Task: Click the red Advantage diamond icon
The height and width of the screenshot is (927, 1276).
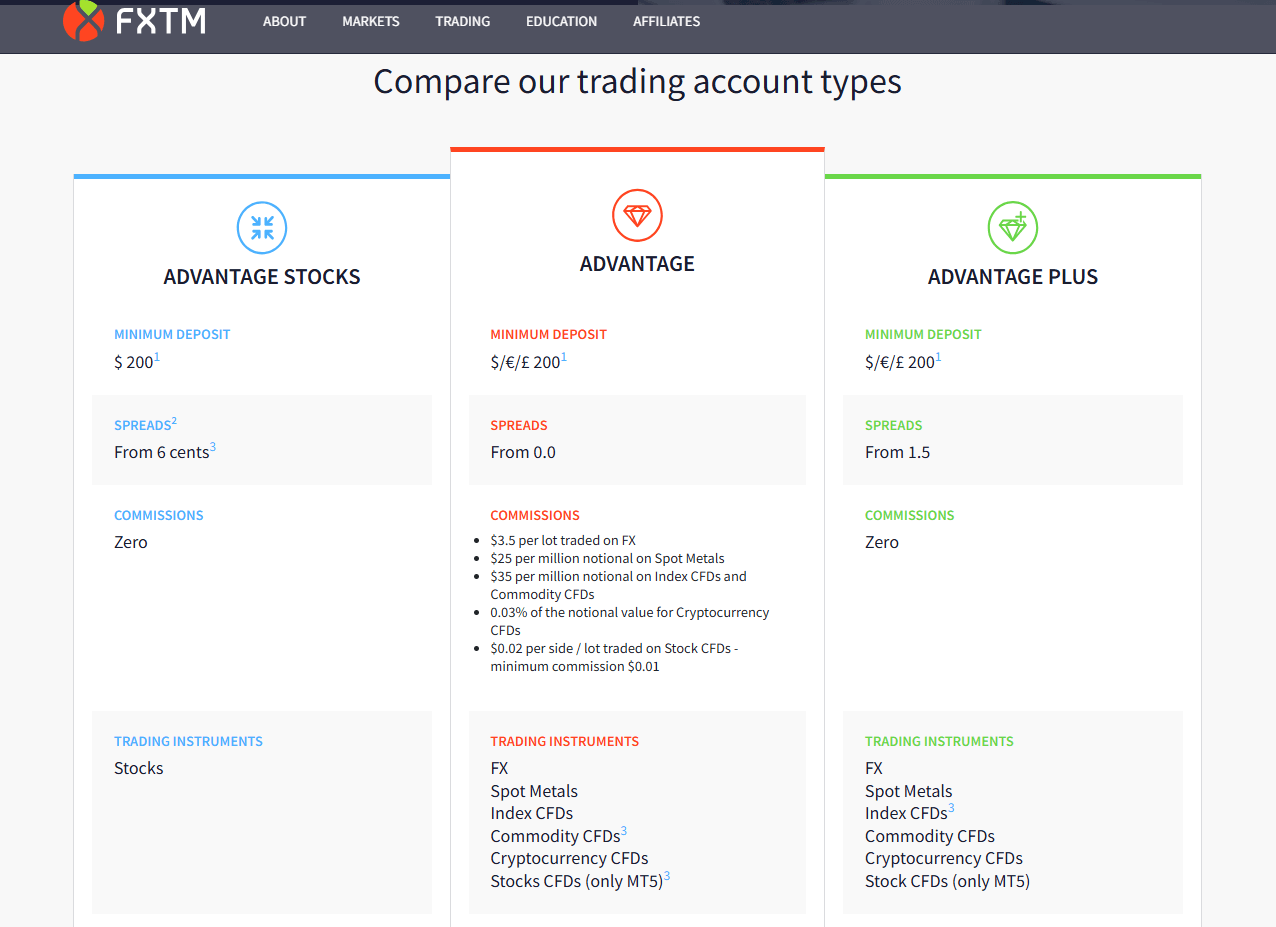Action: tap(637, 215)
